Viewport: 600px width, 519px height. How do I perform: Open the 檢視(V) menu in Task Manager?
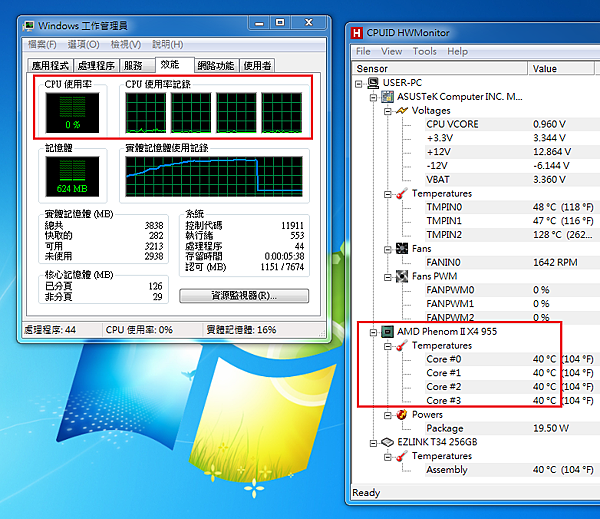pyautogui.click(x=126, y=45)
